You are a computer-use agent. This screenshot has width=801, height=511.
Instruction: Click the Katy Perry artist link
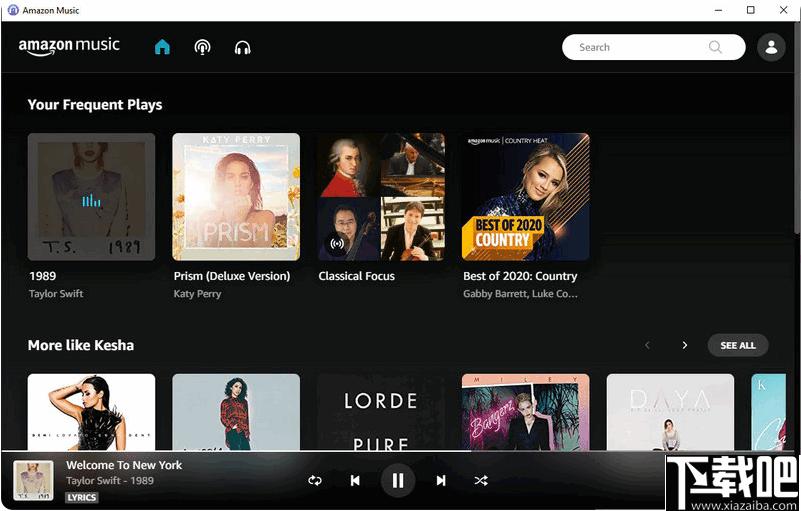pos(197,294)
